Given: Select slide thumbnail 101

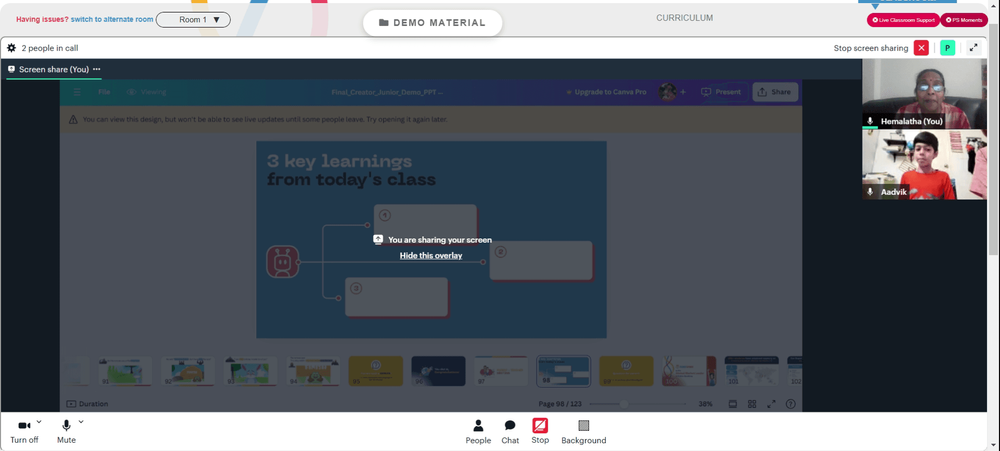Looking at the screenshot, I should (x=751, y=371).
